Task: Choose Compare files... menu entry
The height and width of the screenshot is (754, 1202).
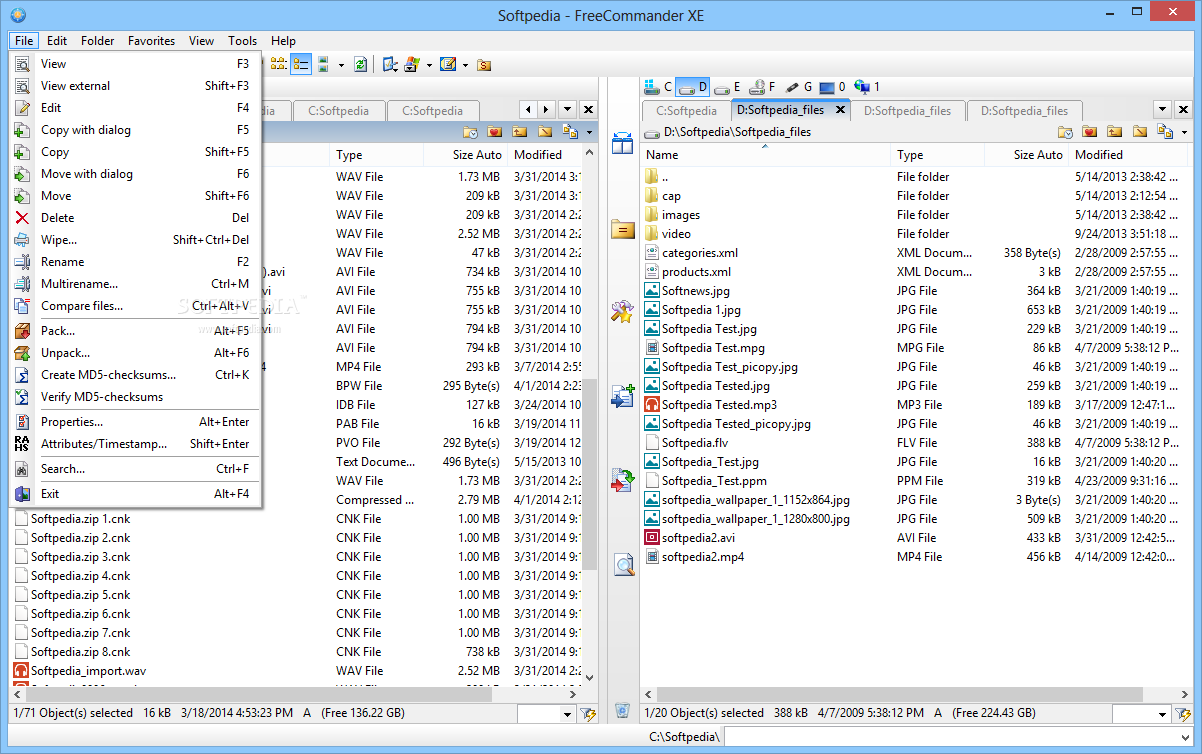Action: 135,306
